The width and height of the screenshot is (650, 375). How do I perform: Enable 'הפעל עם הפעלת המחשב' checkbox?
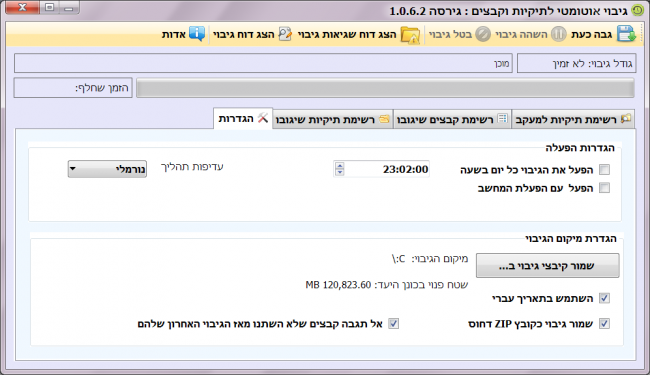(x=604, y=188)
